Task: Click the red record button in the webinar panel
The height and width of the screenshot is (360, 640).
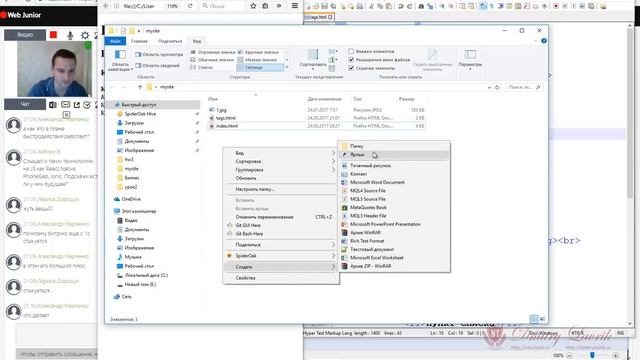Action: click(53, 35)
